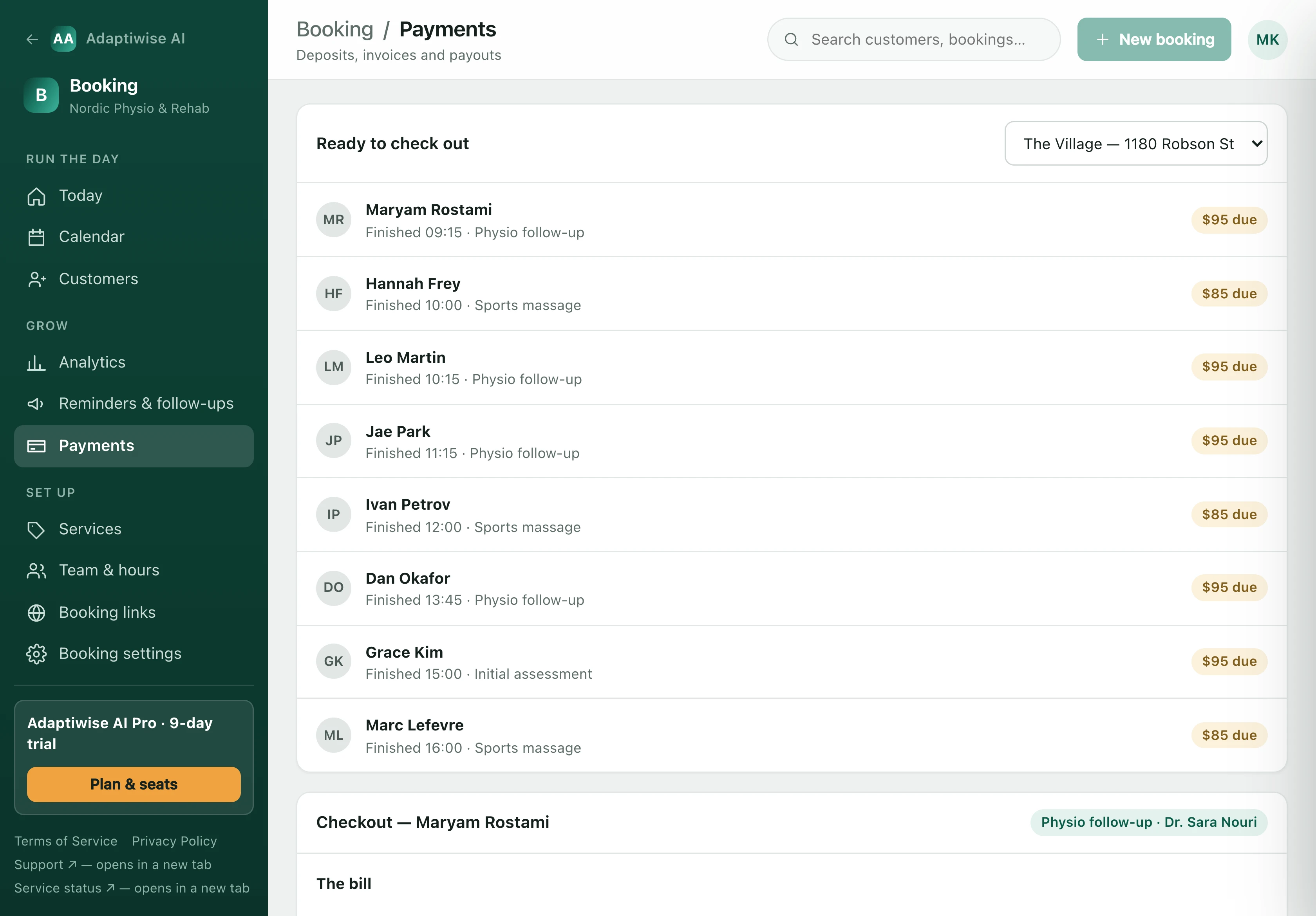
Task: Click Dan Okafor's $95 due badge
Action: [1229, 587]
